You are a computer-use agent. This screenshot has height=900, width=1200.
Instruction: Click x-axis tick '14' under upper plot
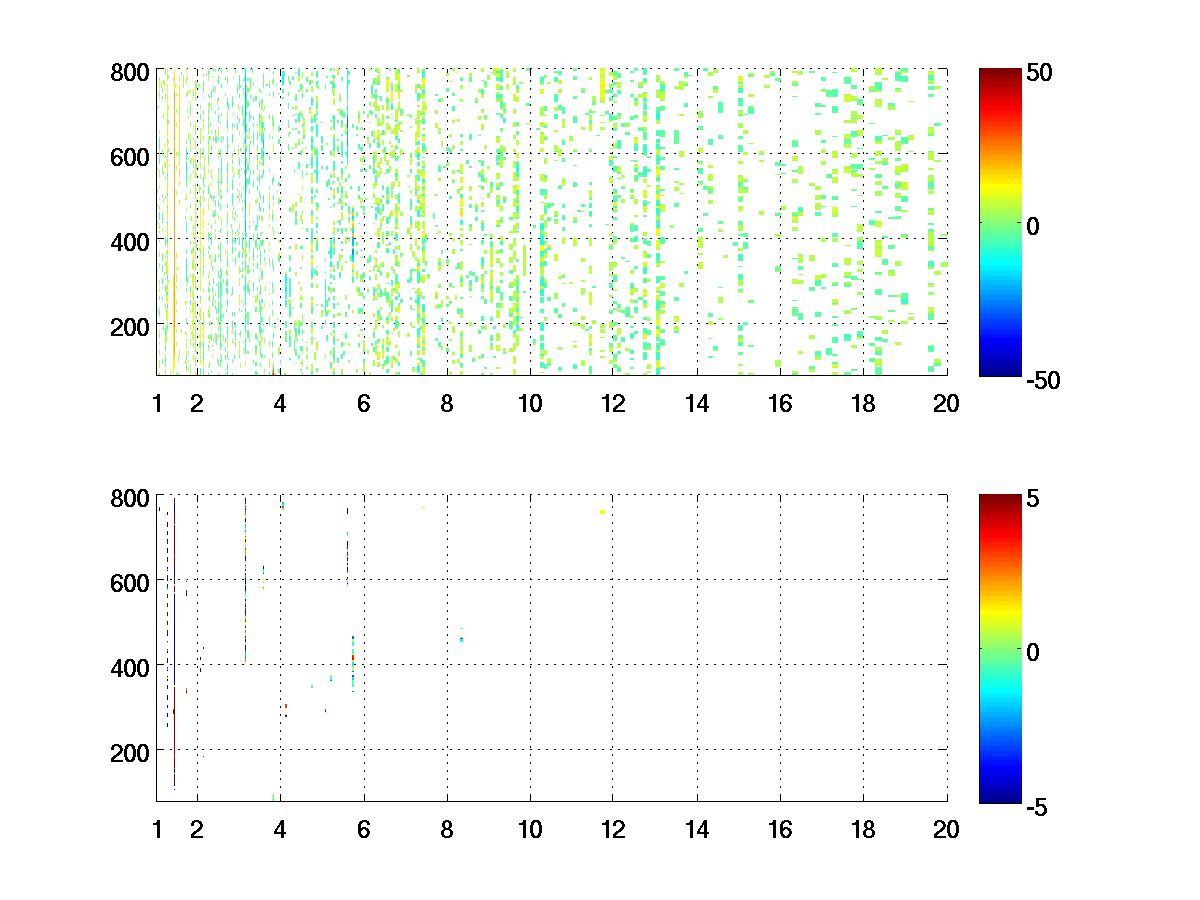click(697, 404)
